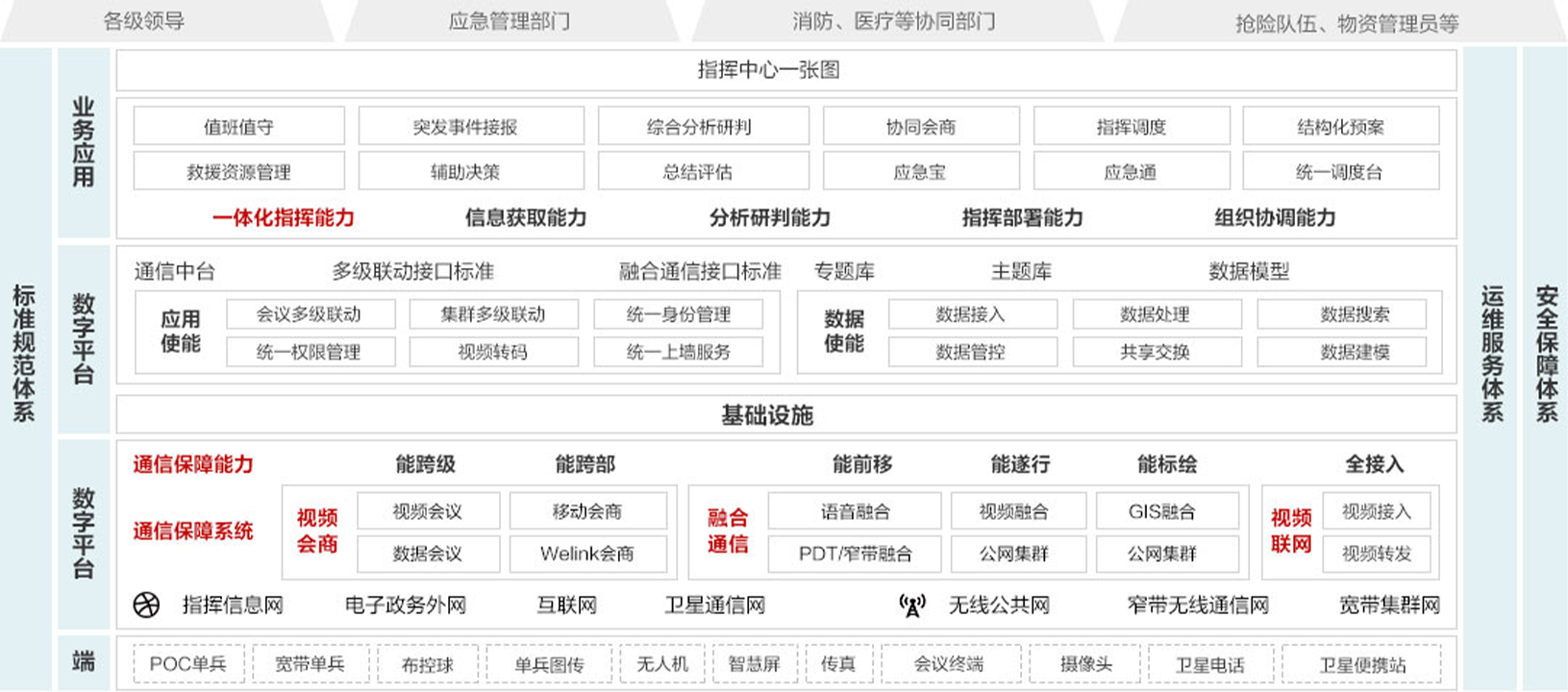Click the red 通信保障系统 label
The width and height of the screenshot is (1568, 692).
(x=193, y=531)
